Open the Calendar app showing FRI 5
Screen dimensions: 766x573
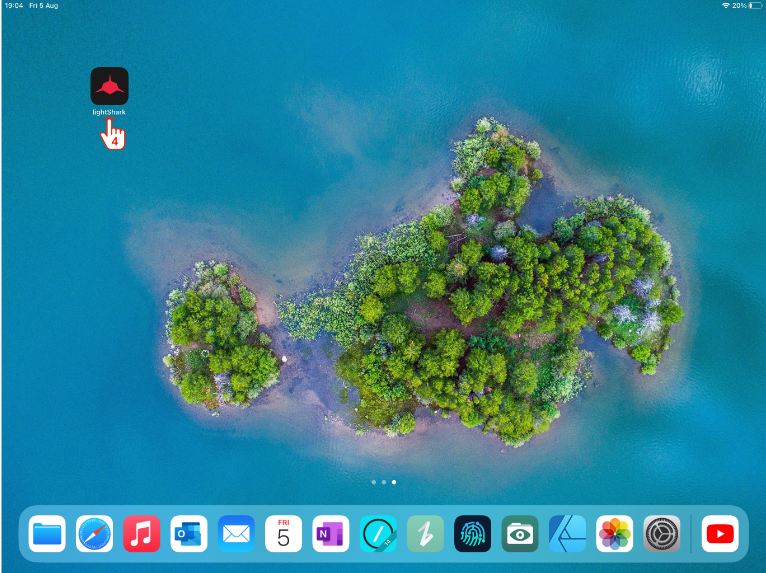click(x=283, y=533)
